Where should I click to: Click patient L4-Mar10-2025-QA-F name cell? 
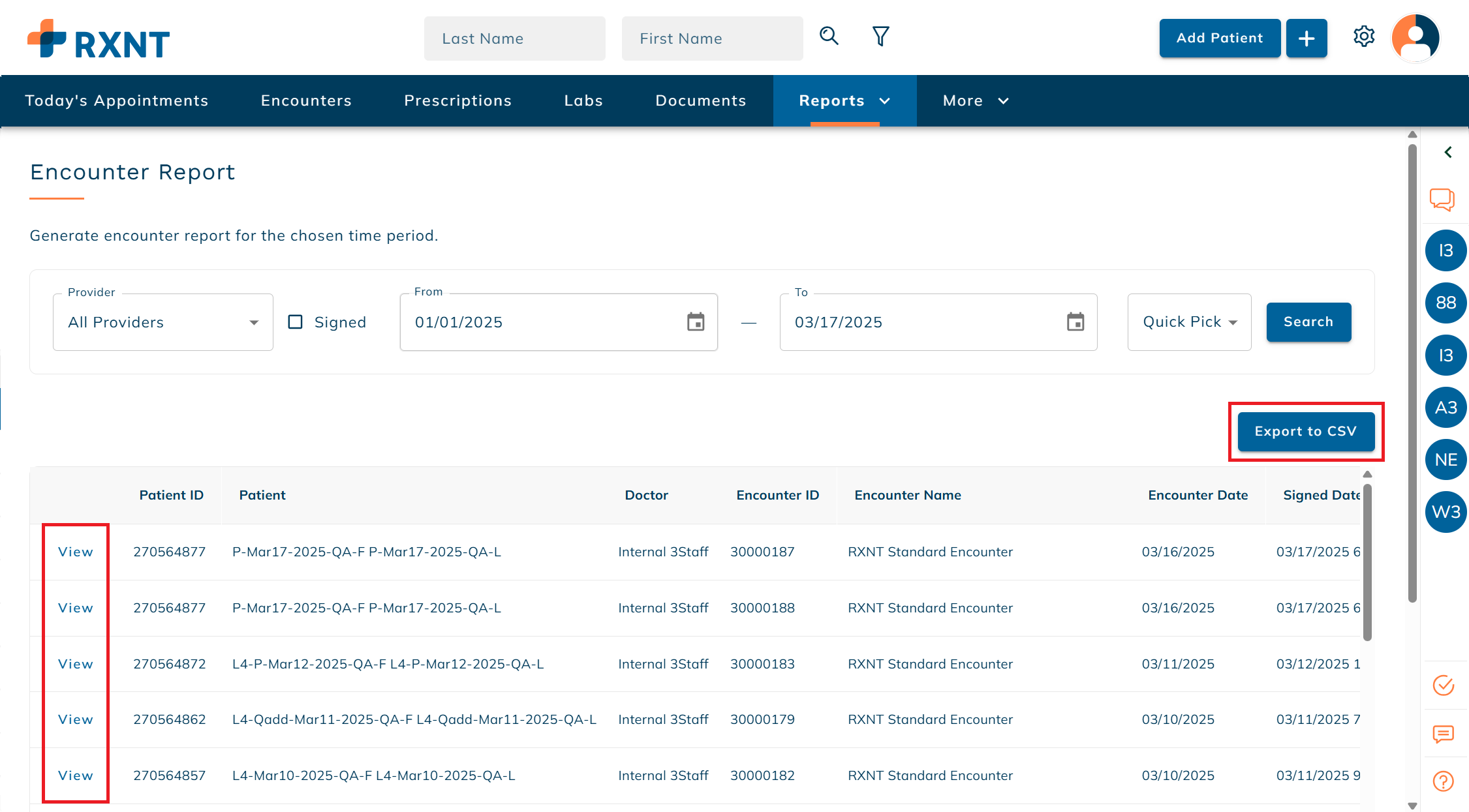(x=374, y=775)
